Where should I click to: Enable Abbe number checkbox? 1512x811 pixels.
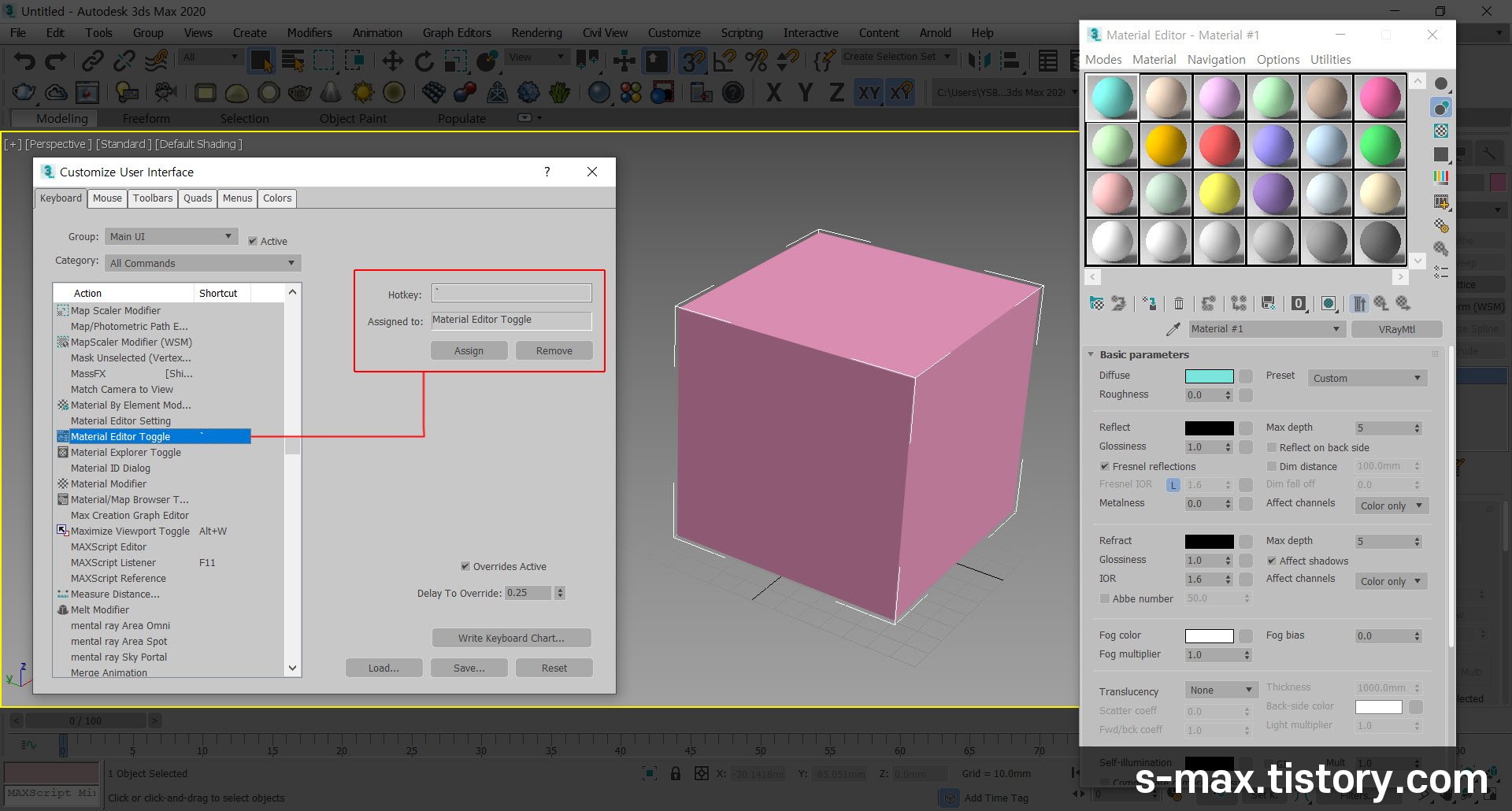pos(1104,598)
